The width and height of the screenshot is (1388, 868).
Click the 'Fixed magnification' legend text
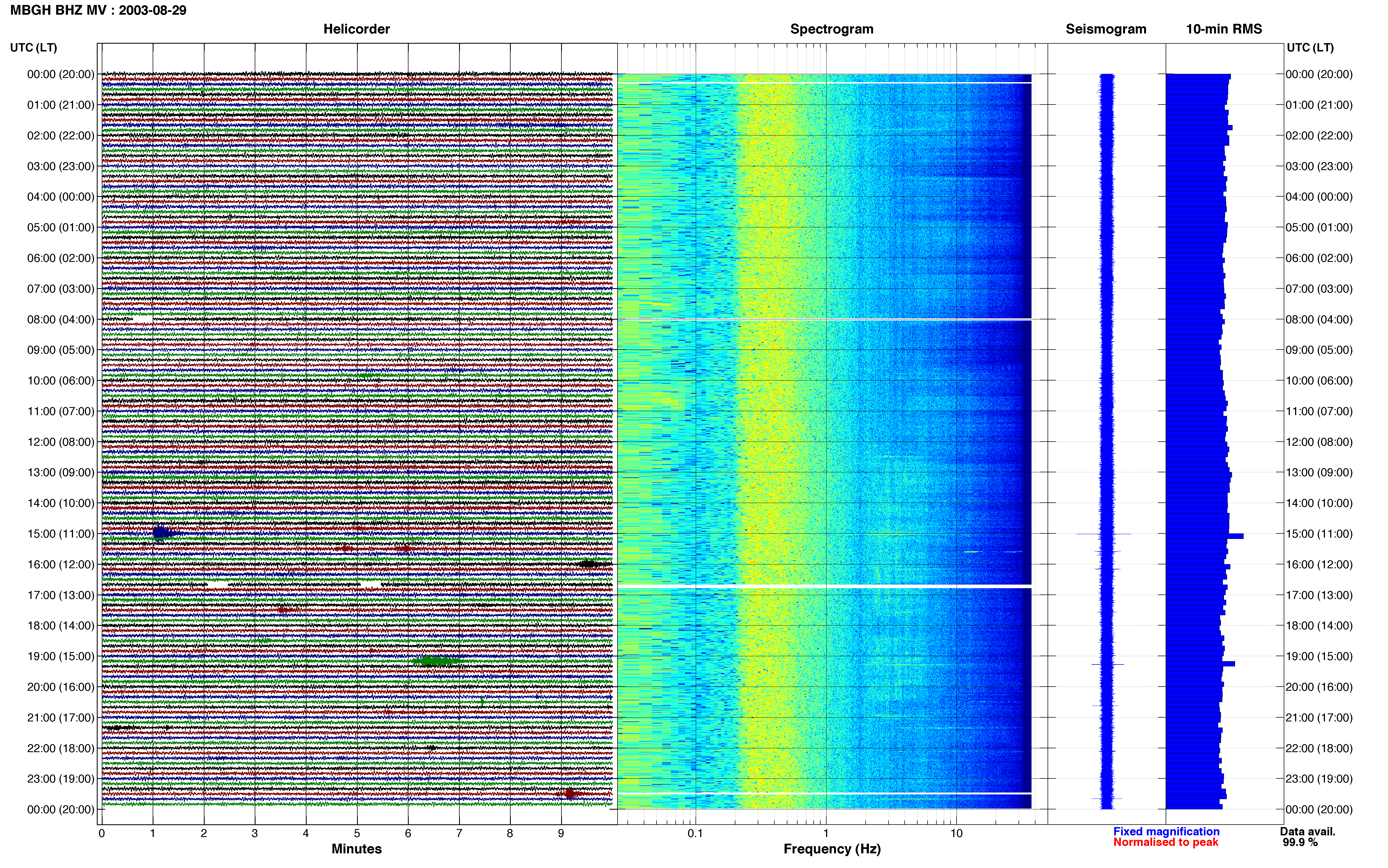pos(1166,831)
